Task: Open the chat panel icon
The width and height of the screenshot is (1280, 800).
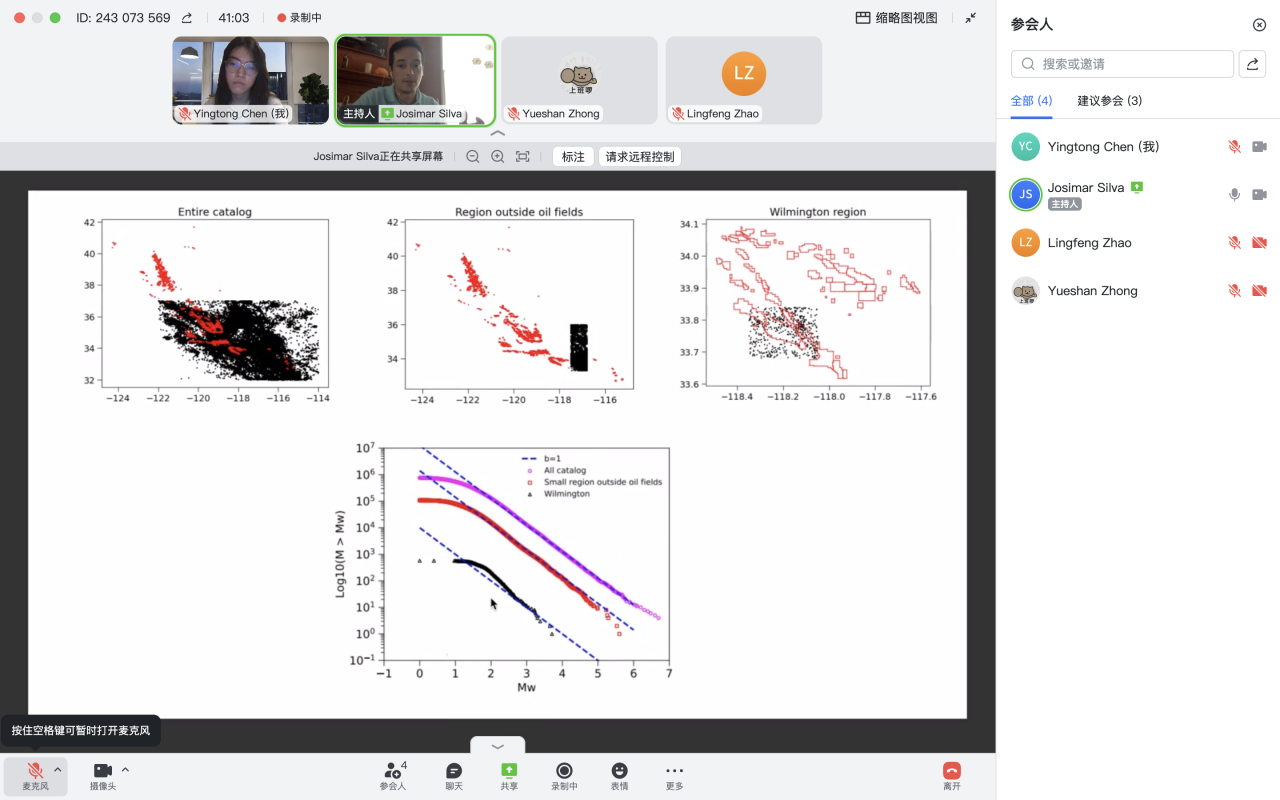Action: [454, 771]
